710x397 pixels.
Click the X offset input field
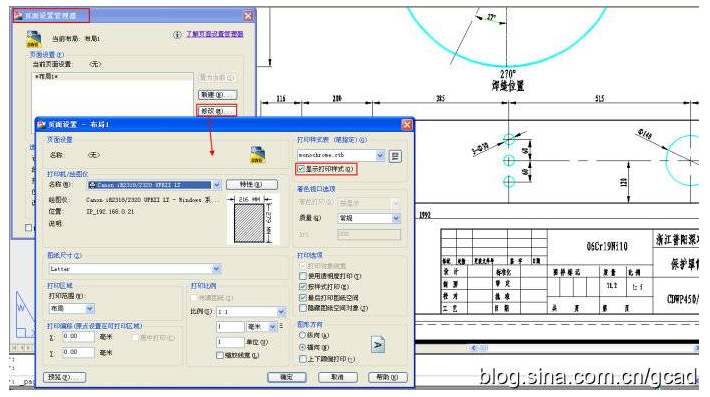coord(78,336)
